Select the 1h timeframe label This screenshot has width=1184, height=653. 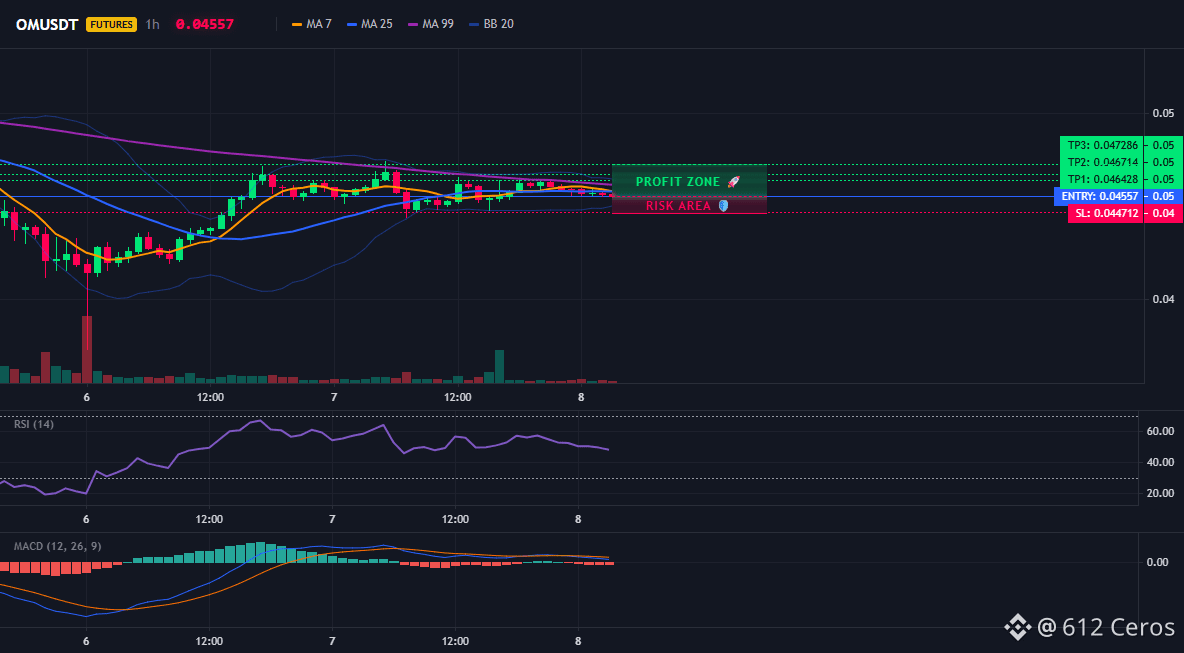(153, 24)
